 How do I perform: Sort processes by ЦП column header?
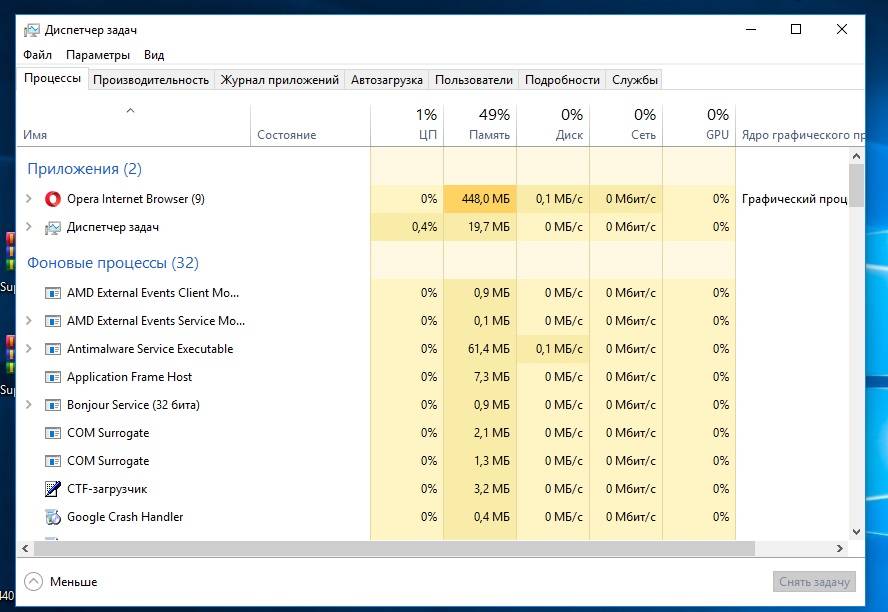tap(406, 124)
